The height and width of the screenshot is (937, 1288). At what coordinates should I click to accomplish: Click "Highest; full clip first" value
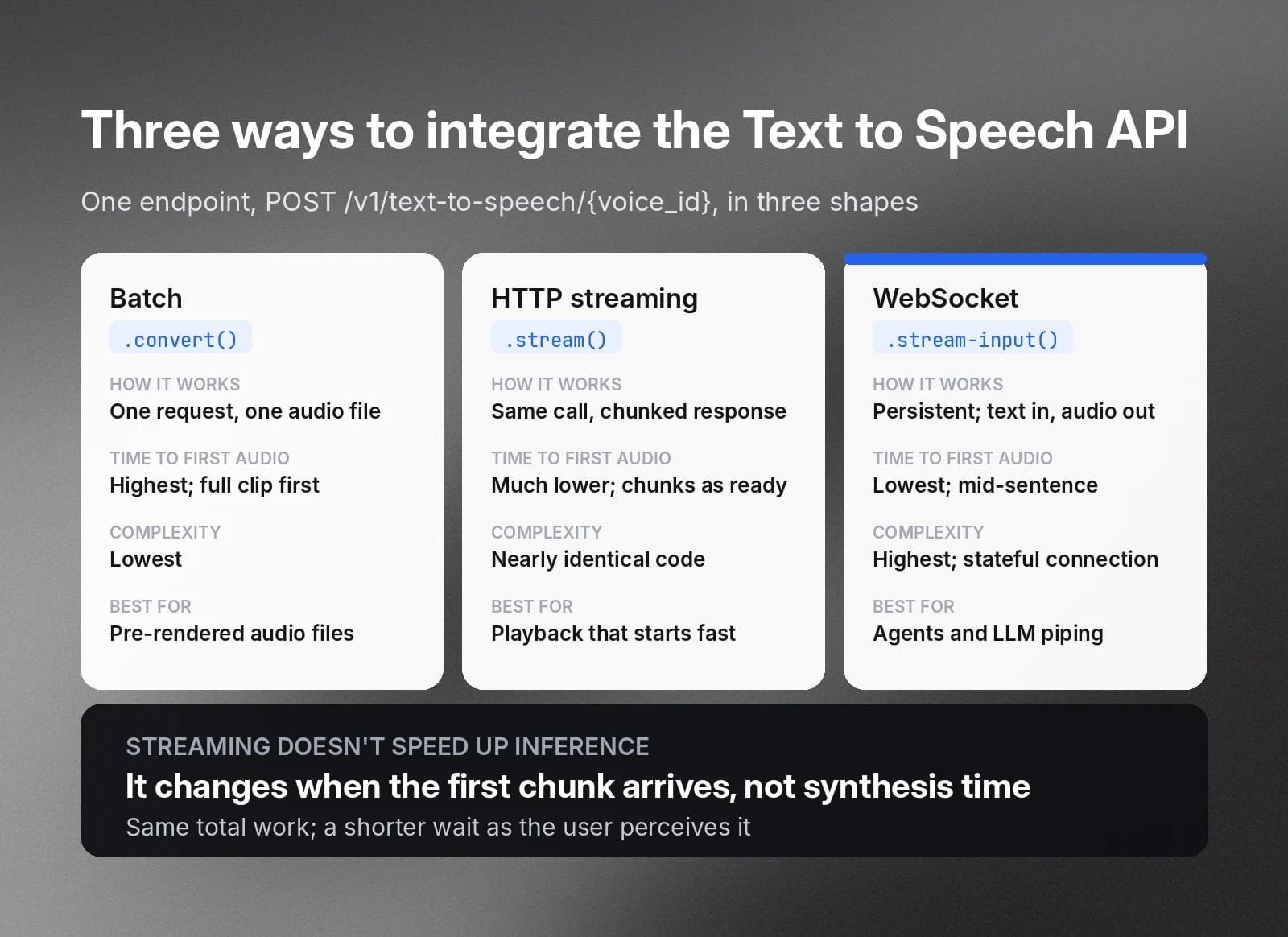[x=214, y=485]
